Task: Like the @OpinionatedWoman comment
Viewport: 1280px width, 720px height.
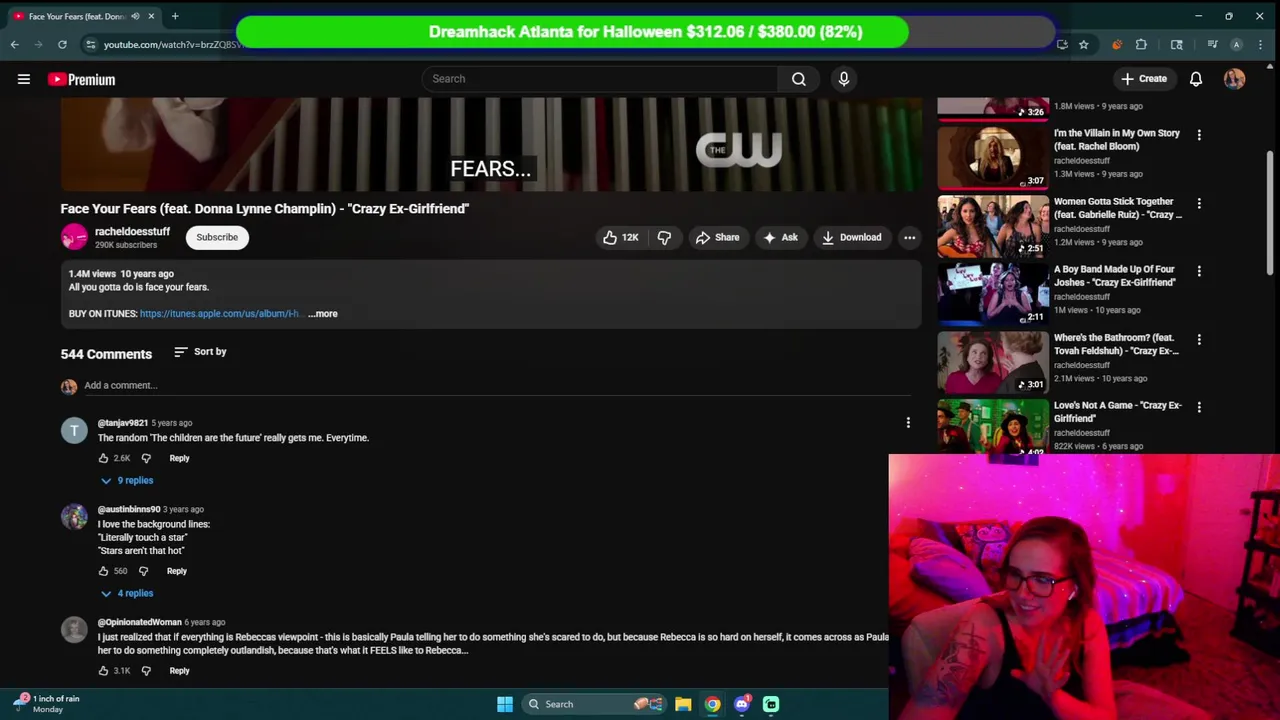Action: (x=103, y=671)
